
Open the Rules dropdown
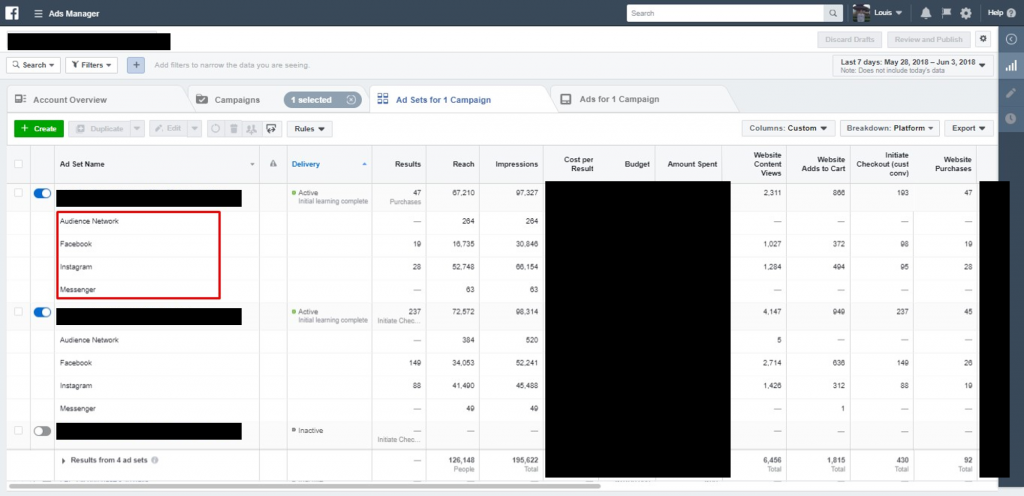[310, 129]
